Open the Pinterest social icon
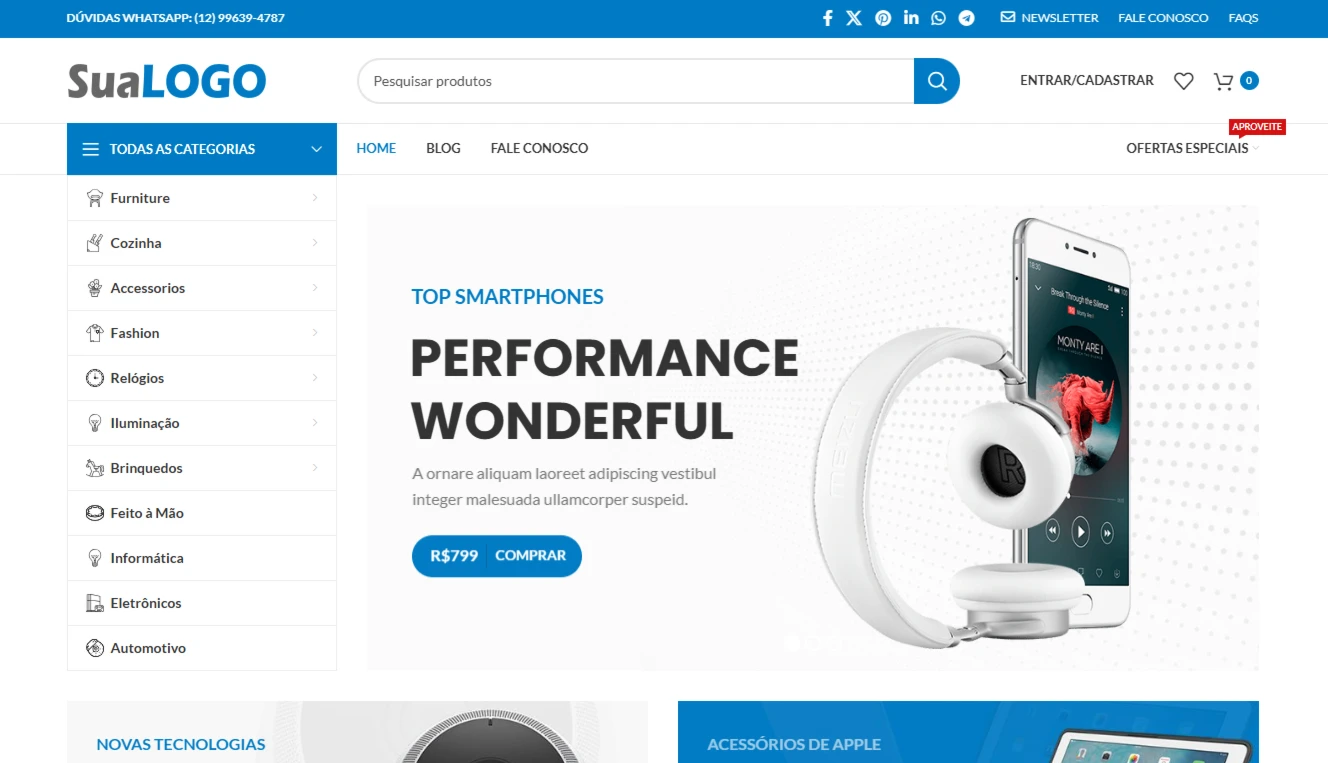Viewport: 1328px width, 763px height. (883, 18)
